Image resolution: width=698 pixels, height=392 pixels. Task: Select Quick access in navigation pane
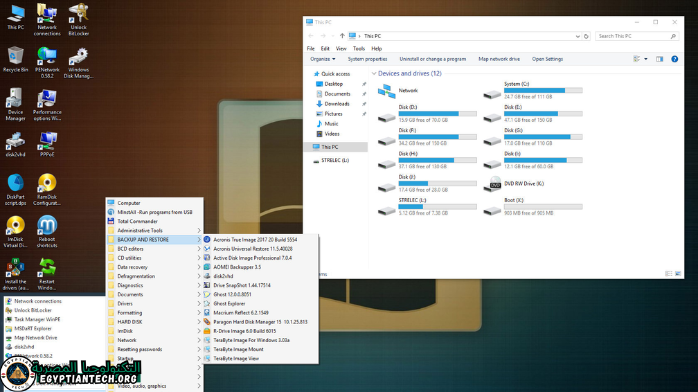pos(336,74)
